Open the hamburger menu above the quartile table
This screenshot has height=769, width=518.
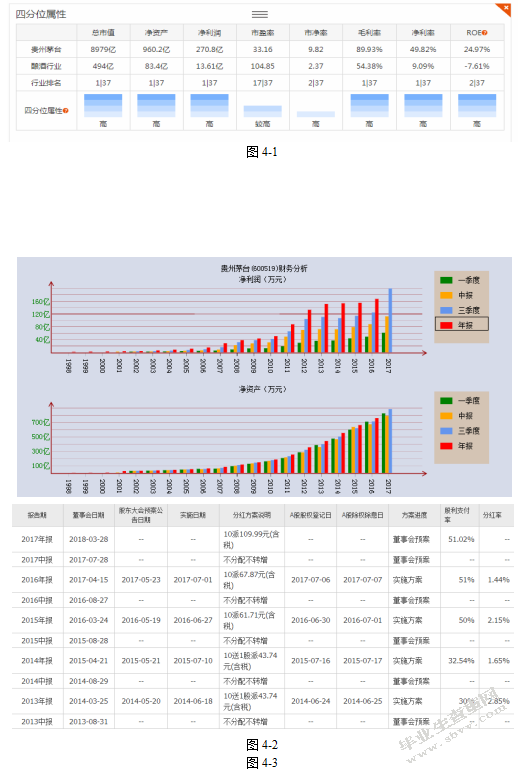[x=259, y=14]
